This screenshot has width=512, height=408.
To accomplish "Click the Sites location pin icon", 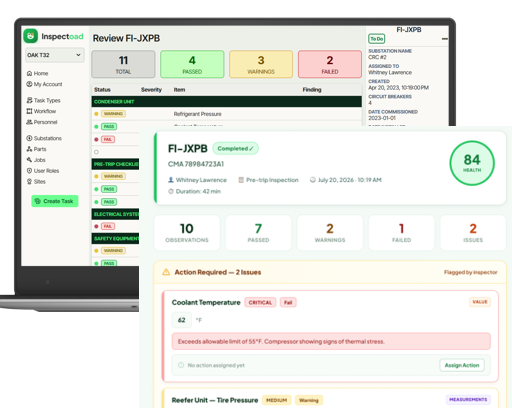I will (x=29, y=181).
